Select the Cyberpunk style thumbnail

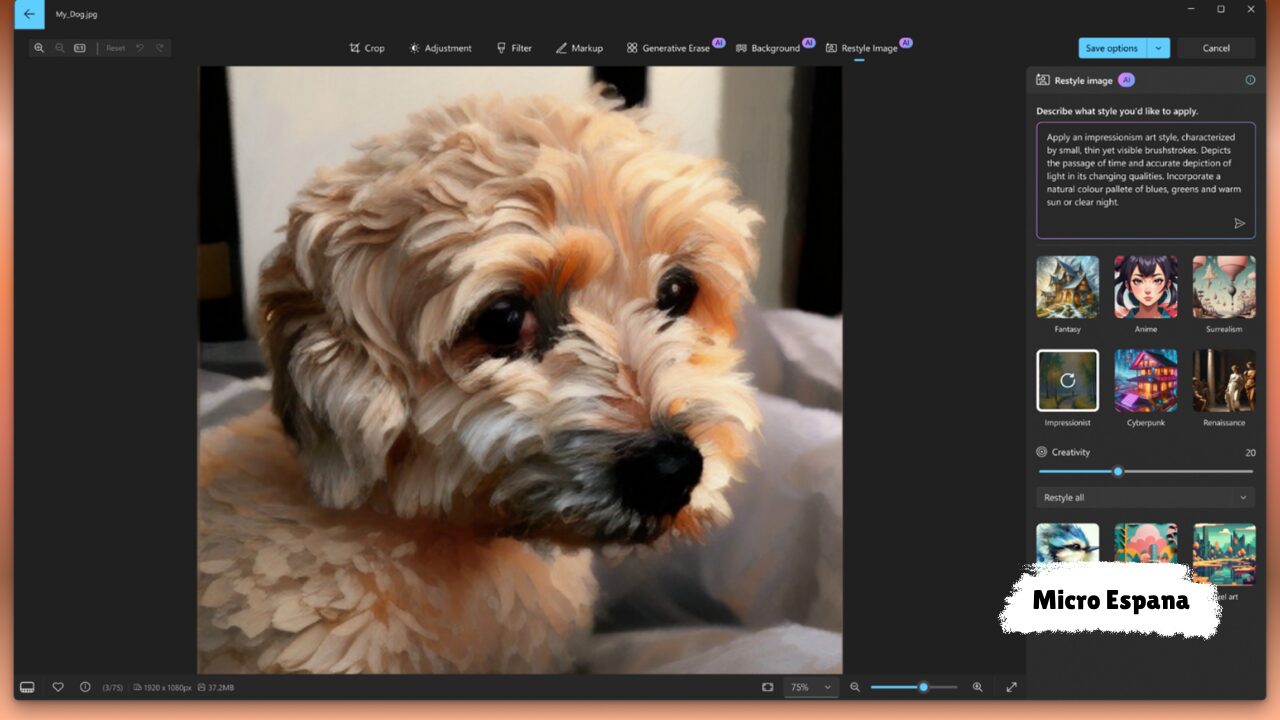pos(1146,381)
